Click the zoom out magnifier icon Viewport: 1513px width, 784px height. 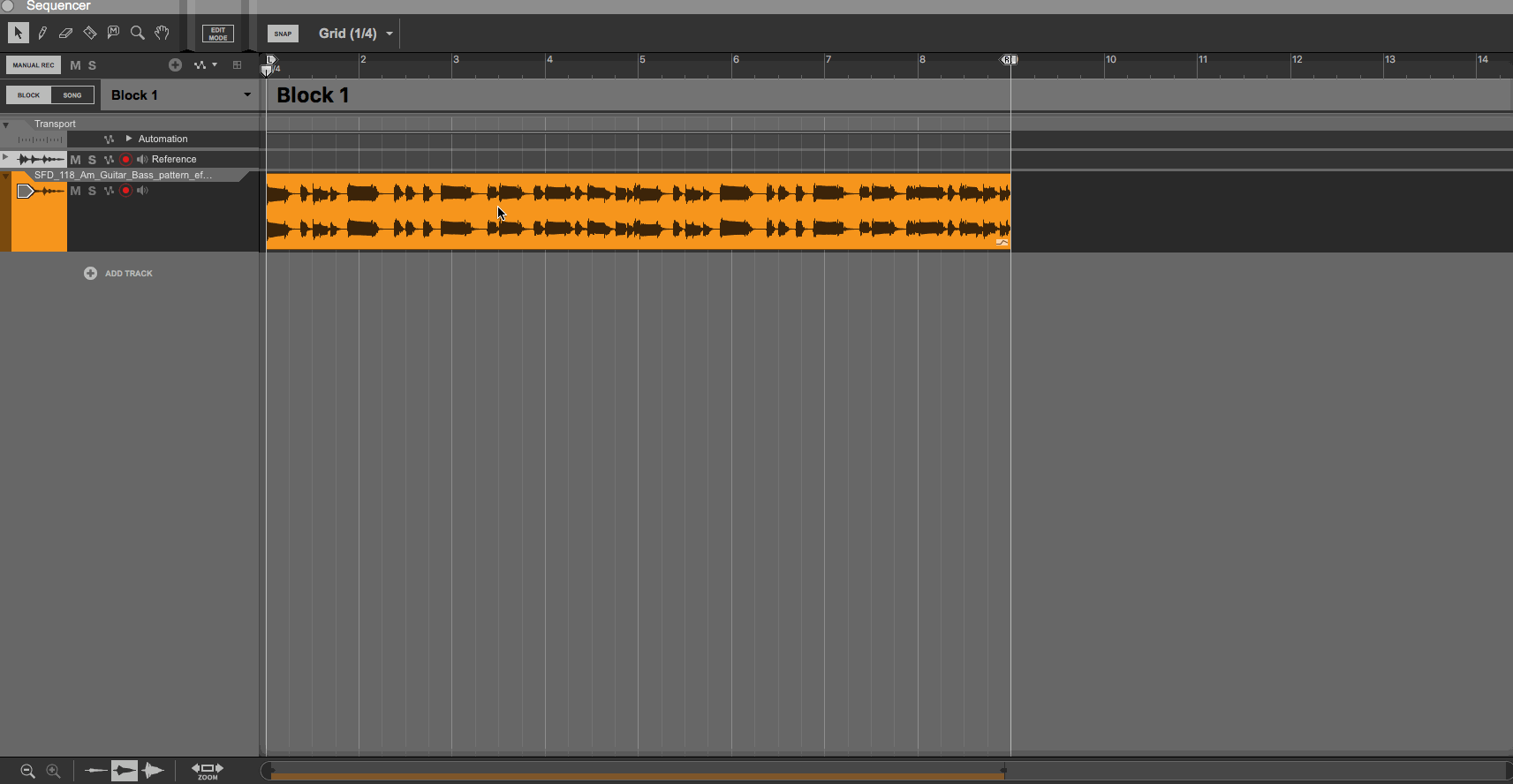[x=27, y=771]
